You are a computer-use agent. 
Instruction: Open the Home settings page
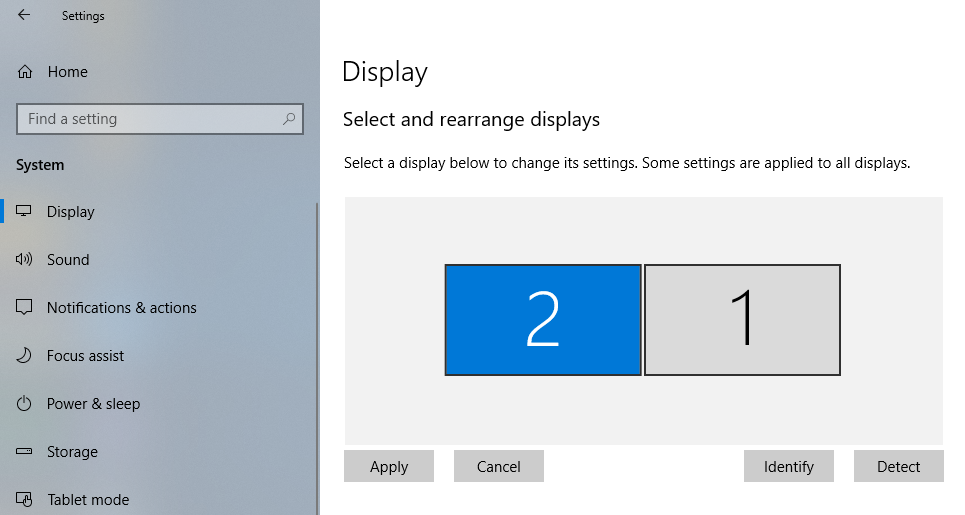pos(68,72)
